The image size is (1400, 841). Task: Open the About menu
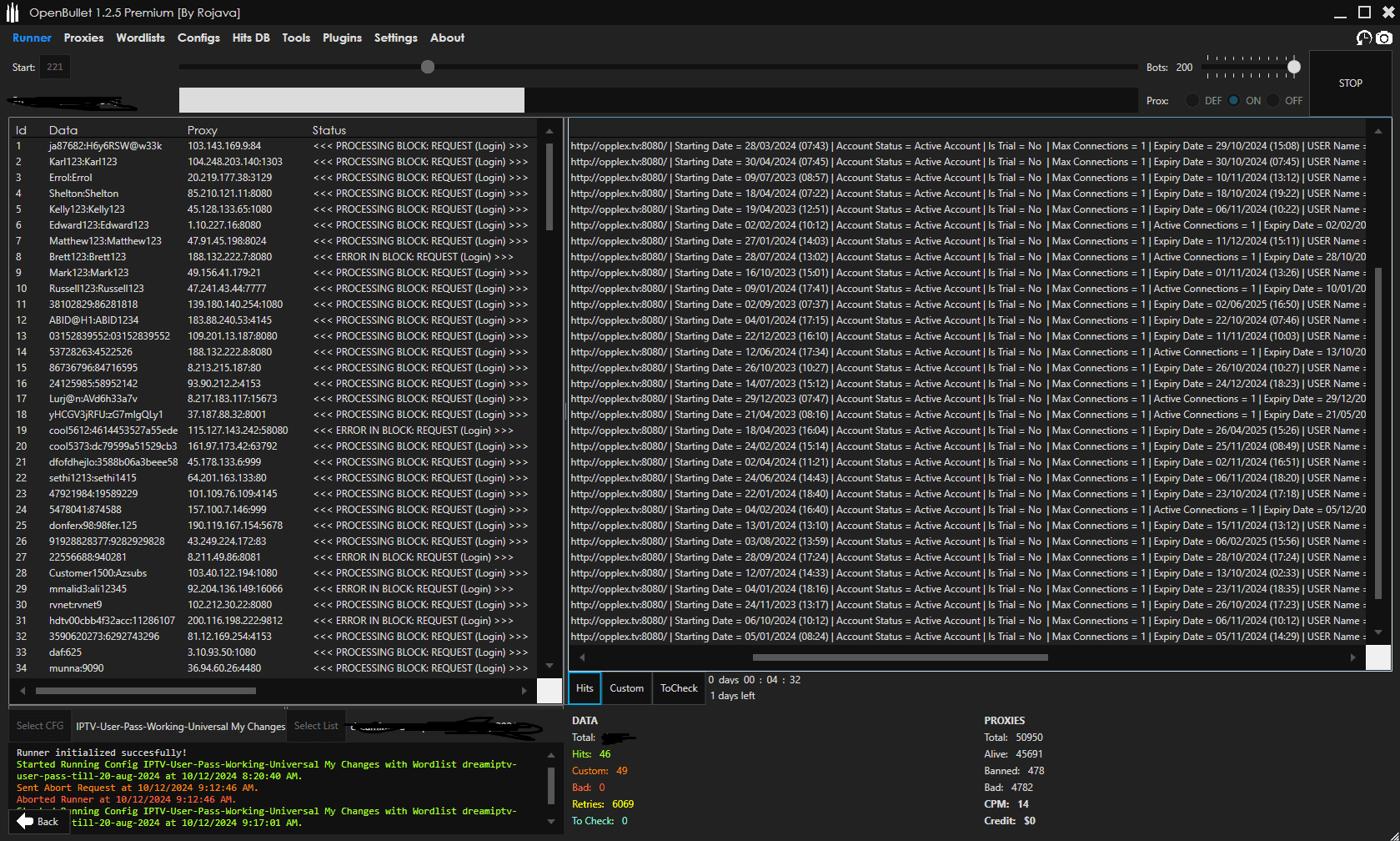click(447, 38)
